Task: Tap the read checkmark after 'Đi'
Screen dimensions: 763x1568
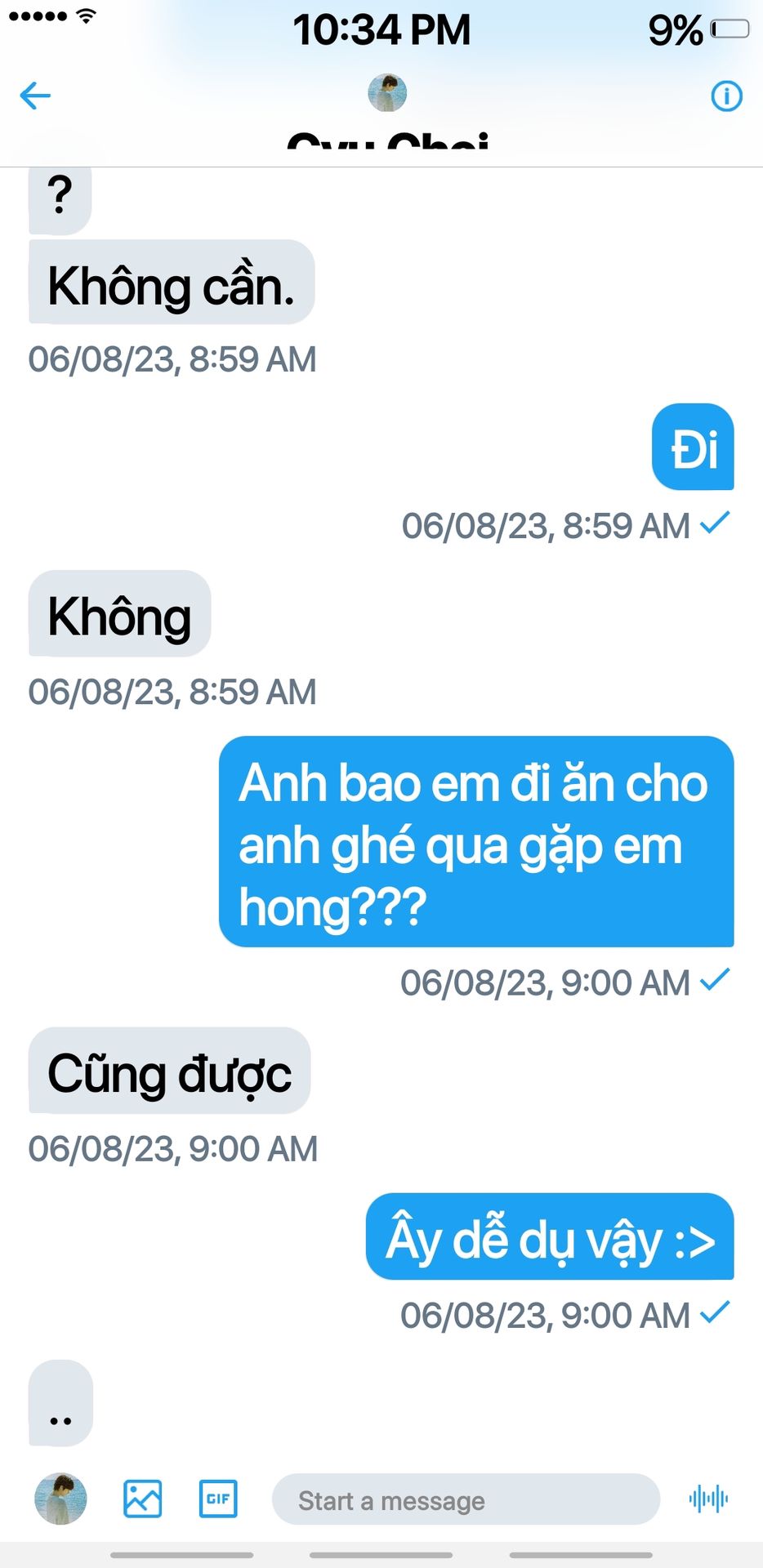Action: 715,523
